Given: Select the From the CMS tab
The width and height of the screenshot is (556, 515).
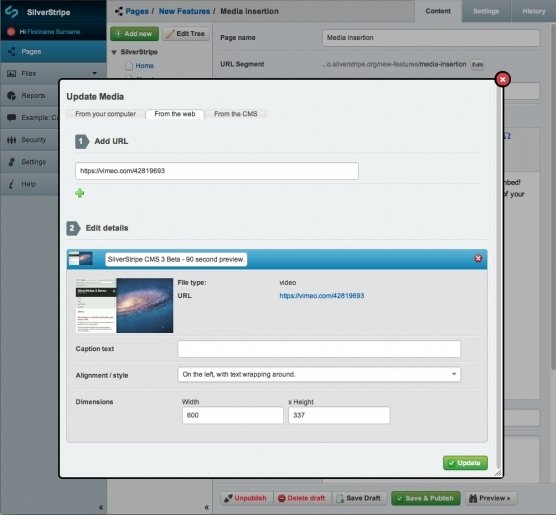Looking at the screenshot, I should click(x=235, y=114).
